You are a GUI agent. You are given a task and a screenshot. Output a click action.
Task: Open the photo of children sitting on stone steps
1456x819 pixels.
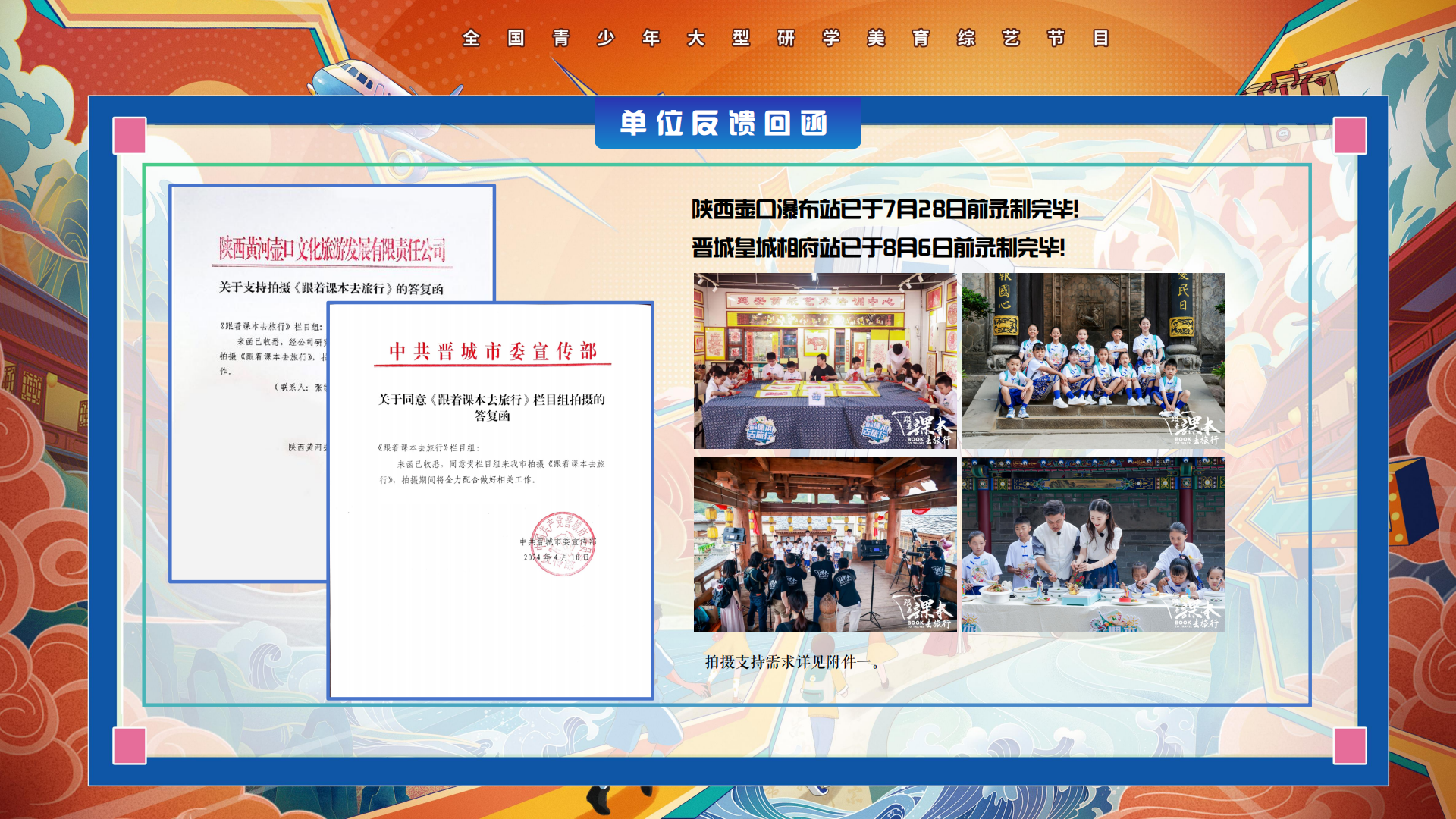pos(1093,361)
